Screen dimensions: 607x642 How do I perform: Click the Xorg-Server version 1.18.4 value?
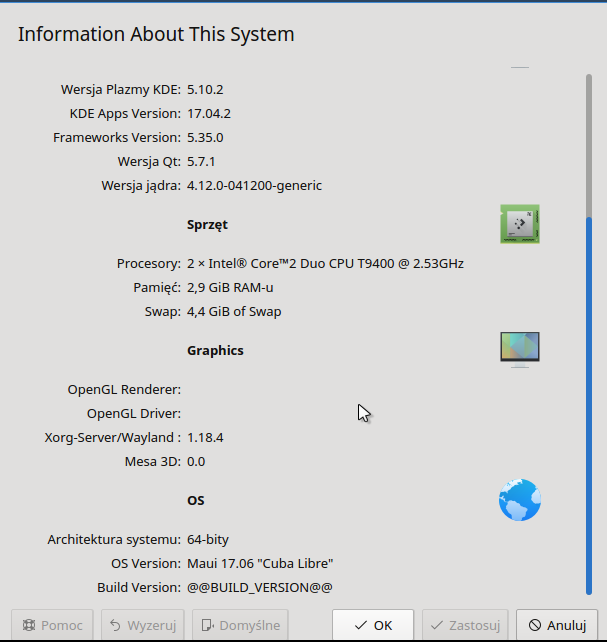tap(205, 438)
